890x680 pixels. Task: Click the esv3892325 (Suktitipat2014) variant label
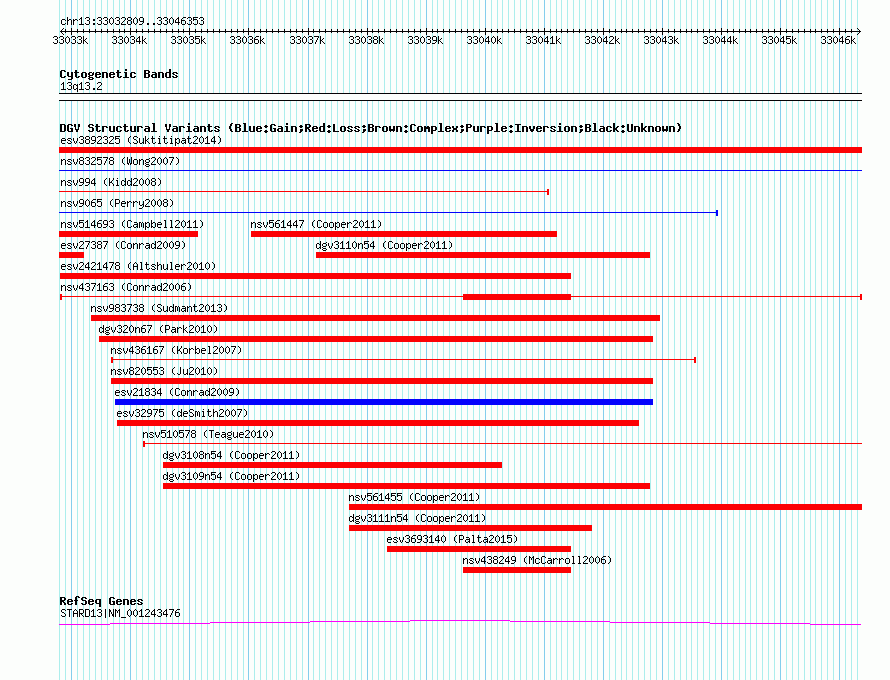tap(141, 140)
